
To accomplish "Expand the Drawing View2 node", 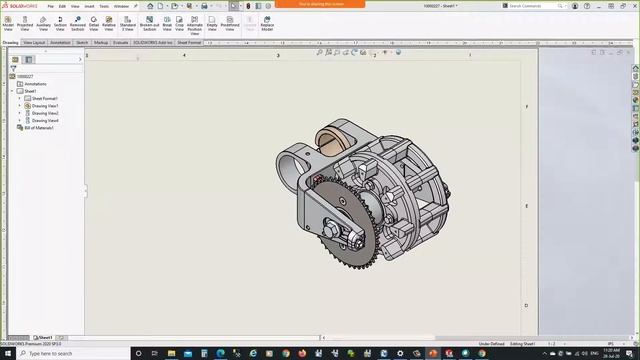I will click(x=19, y=113).
